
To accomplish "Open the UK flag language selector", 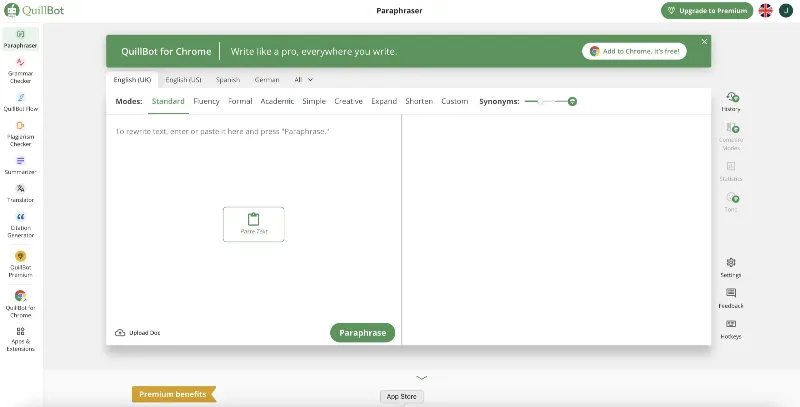I will (x=766, y=11).
